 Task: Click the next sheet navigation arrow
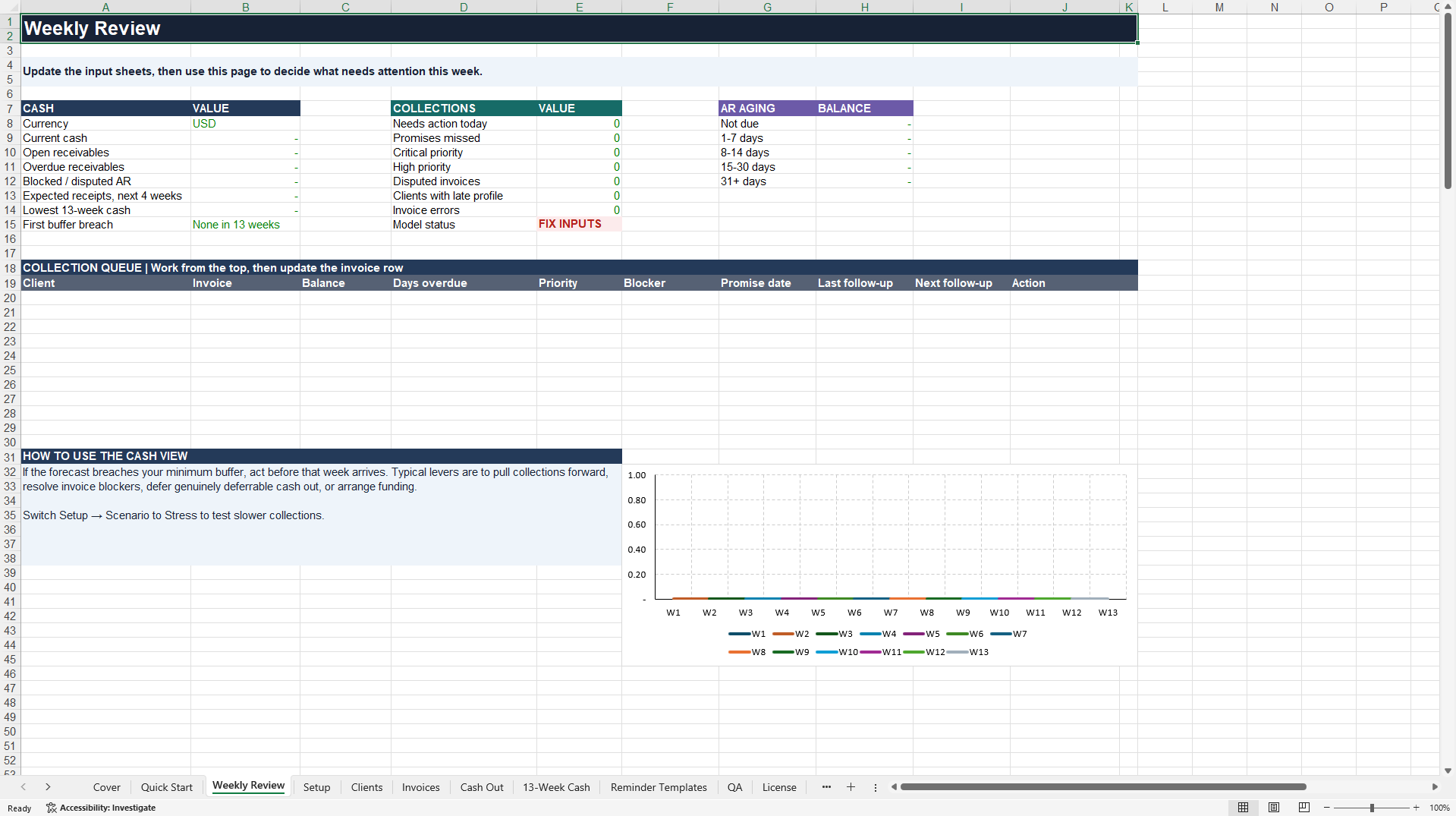48,787
